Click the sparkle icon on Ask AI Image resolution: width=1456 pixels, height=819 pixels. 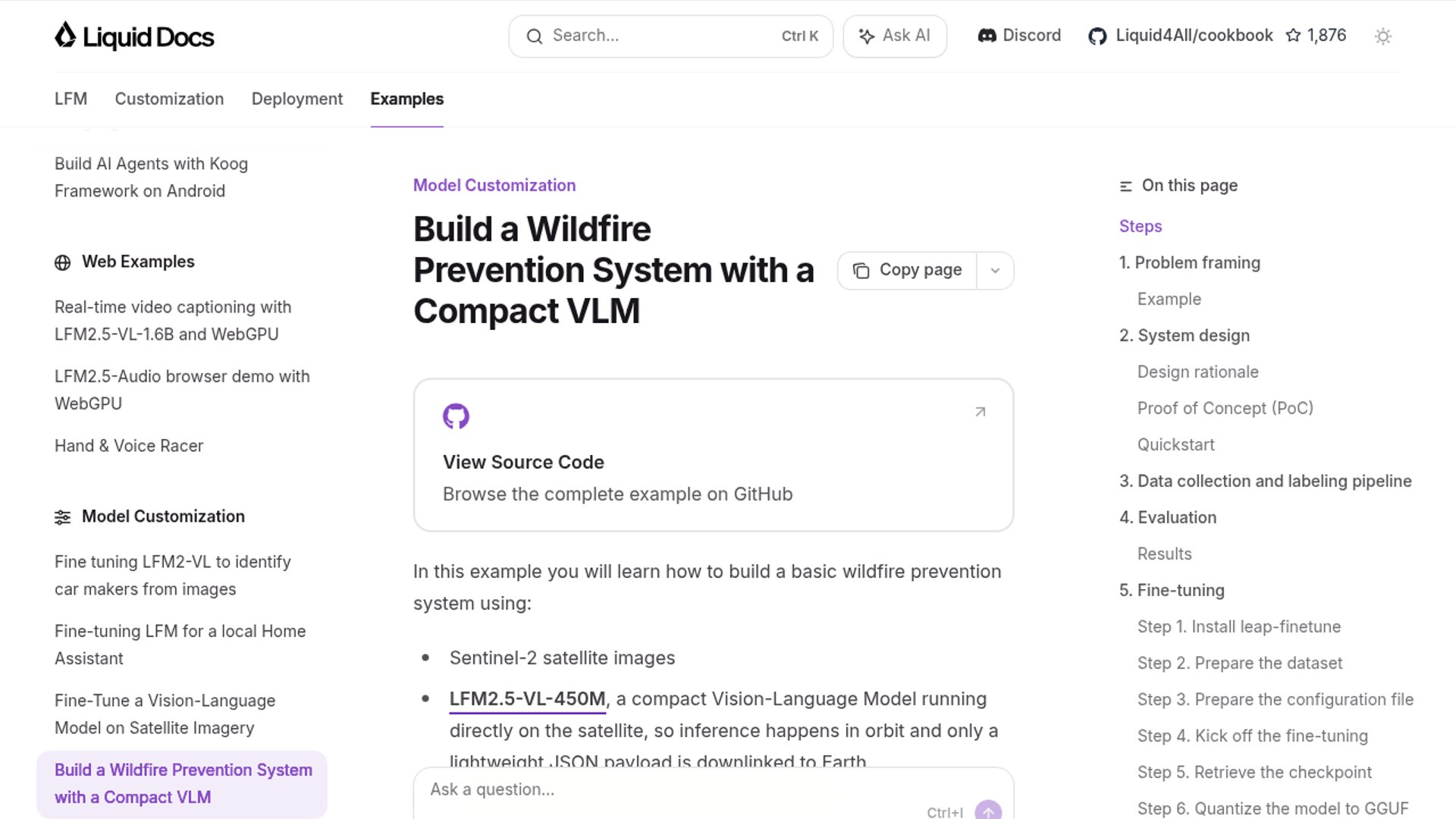pyautogui.click(x=866, y=36)
